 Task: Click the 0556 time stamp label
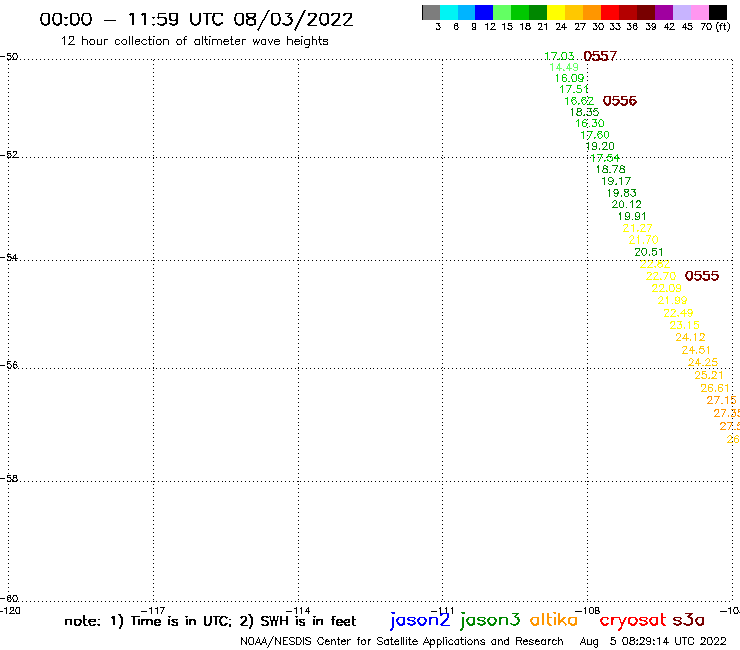tap(620, 101)
